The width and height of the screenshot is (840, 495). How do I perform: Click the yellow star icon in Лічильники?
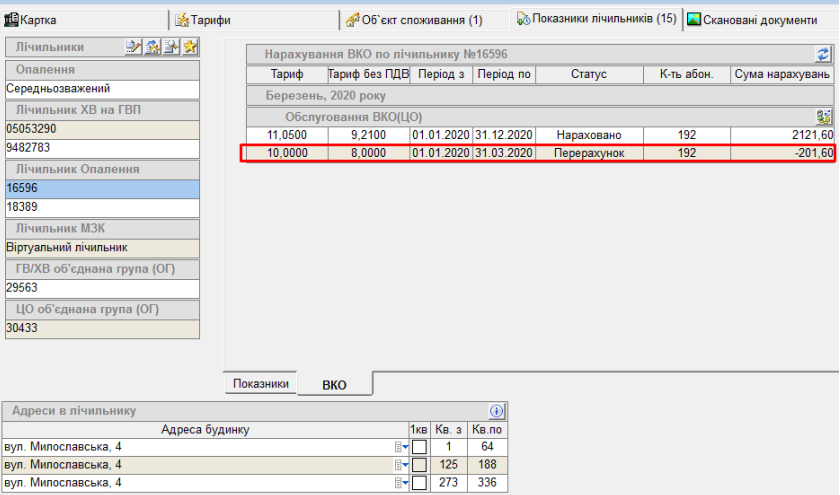point(189,47)
